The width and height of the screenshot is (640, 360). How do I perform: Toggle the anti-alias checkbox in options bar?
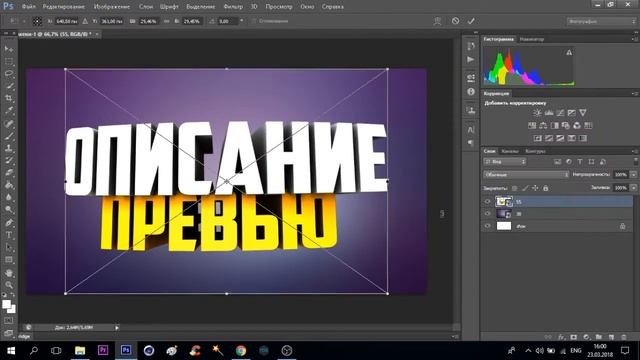(254, 21)
